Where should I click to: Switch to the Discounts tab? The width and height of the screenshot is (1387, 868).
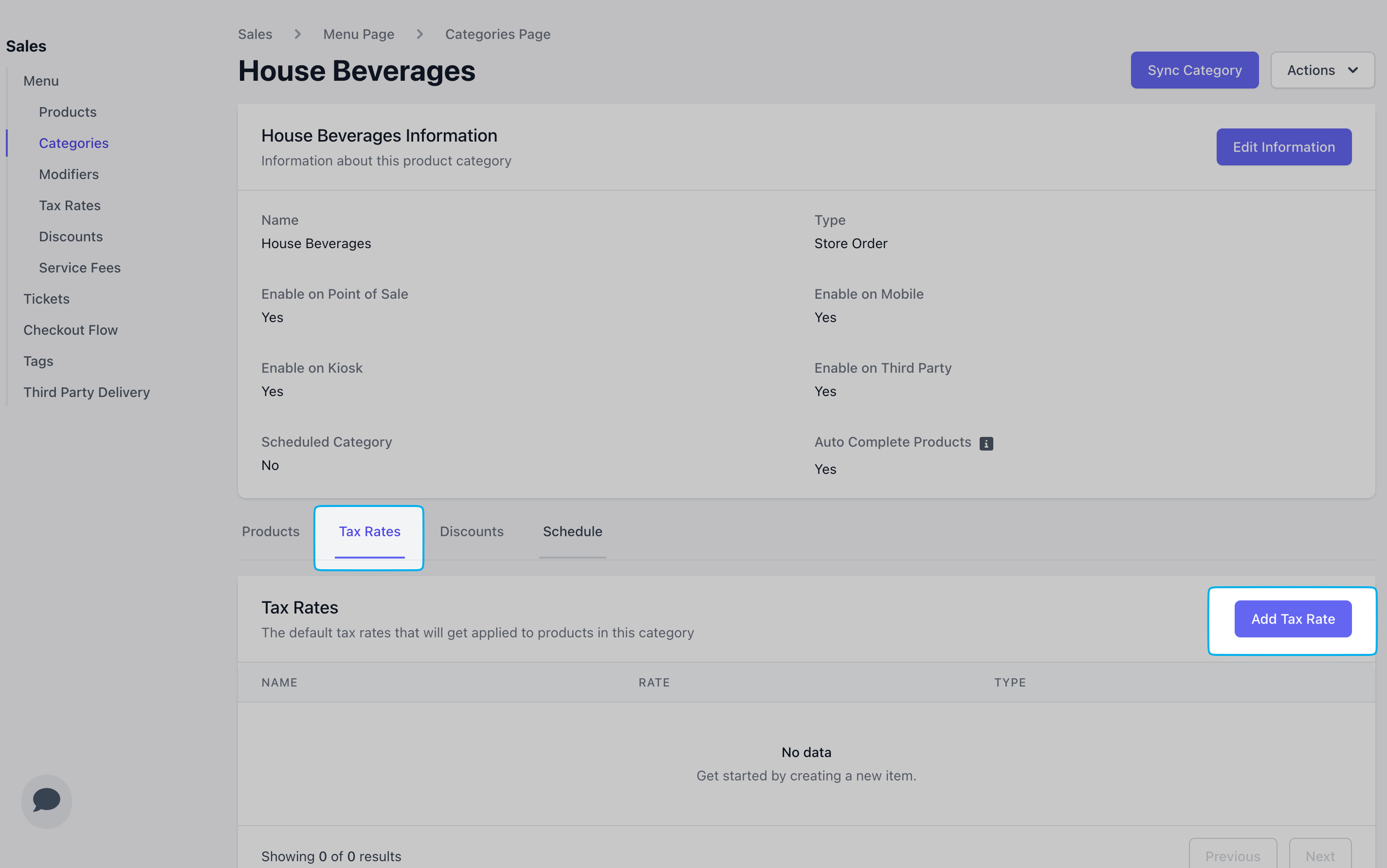[471, 531]
